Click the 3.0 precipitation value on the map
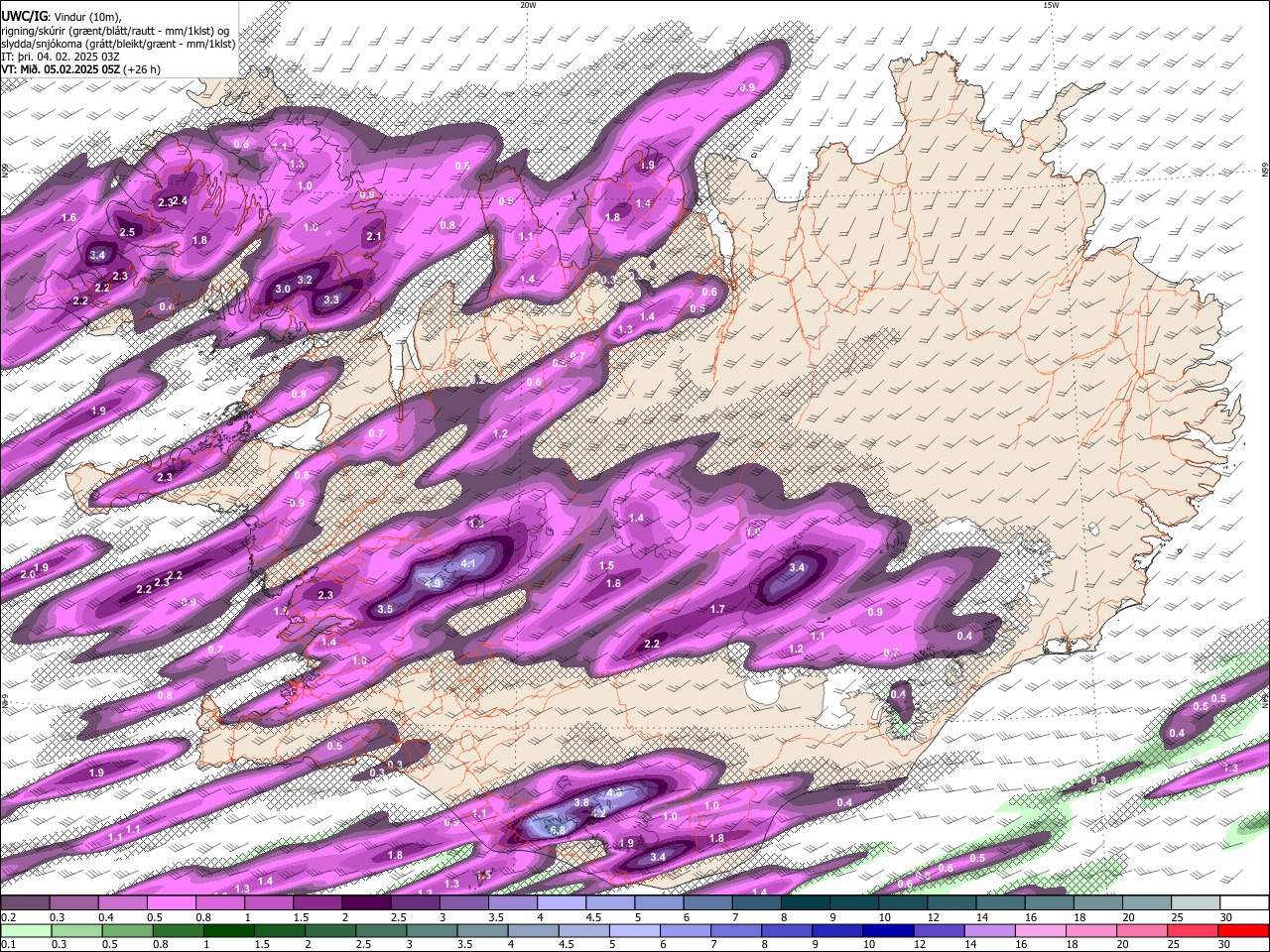Image resolution: width=1270 pixels, height=952 pixels. (x=283, y=290)
